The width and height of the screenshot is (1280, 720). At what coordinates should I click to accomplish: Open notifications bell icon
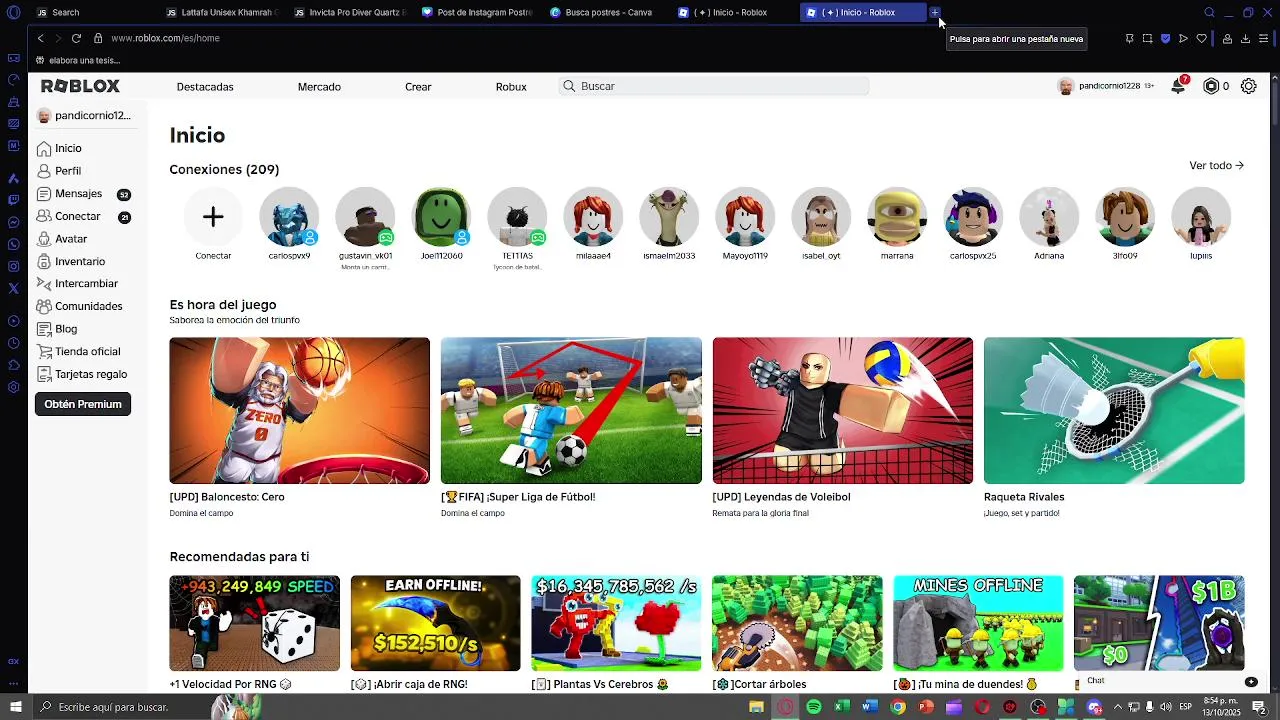(x=1179, y=86)
